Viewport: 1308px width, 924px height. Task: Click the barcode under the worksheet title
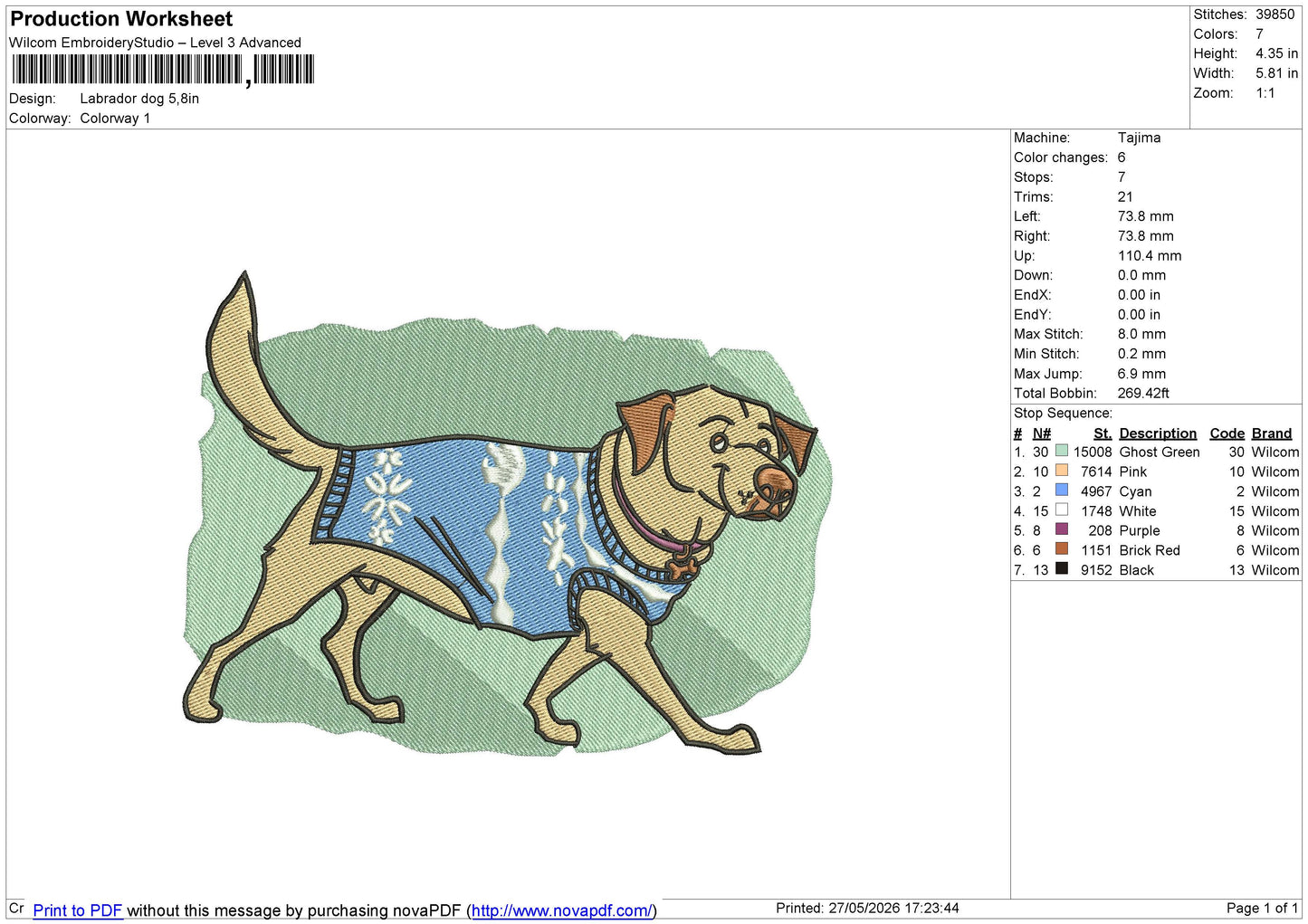163,70
